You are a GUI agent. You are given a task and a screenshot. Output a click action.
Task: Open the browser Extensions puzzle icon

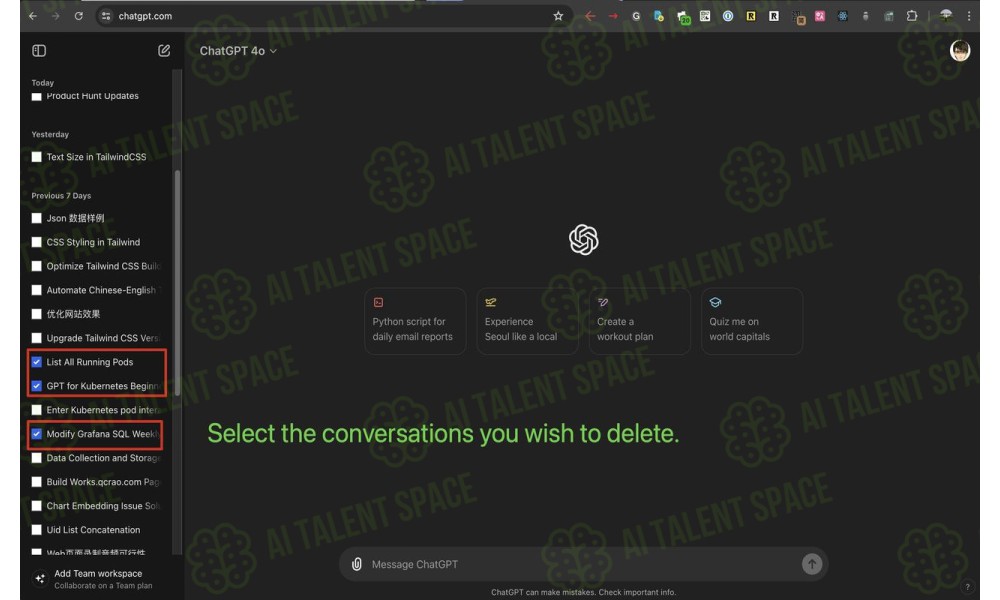911,16
